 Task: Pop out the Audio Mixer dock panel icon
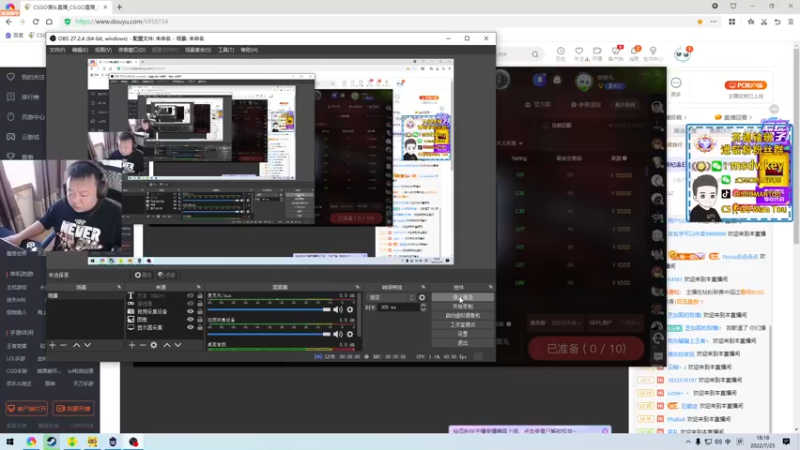357,287
